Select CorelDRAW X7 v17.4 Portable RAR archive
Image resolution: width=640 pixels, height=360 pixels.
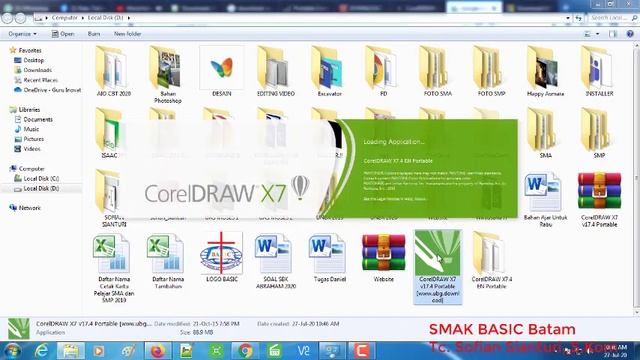pyautogui.click(x=599, y=200)
